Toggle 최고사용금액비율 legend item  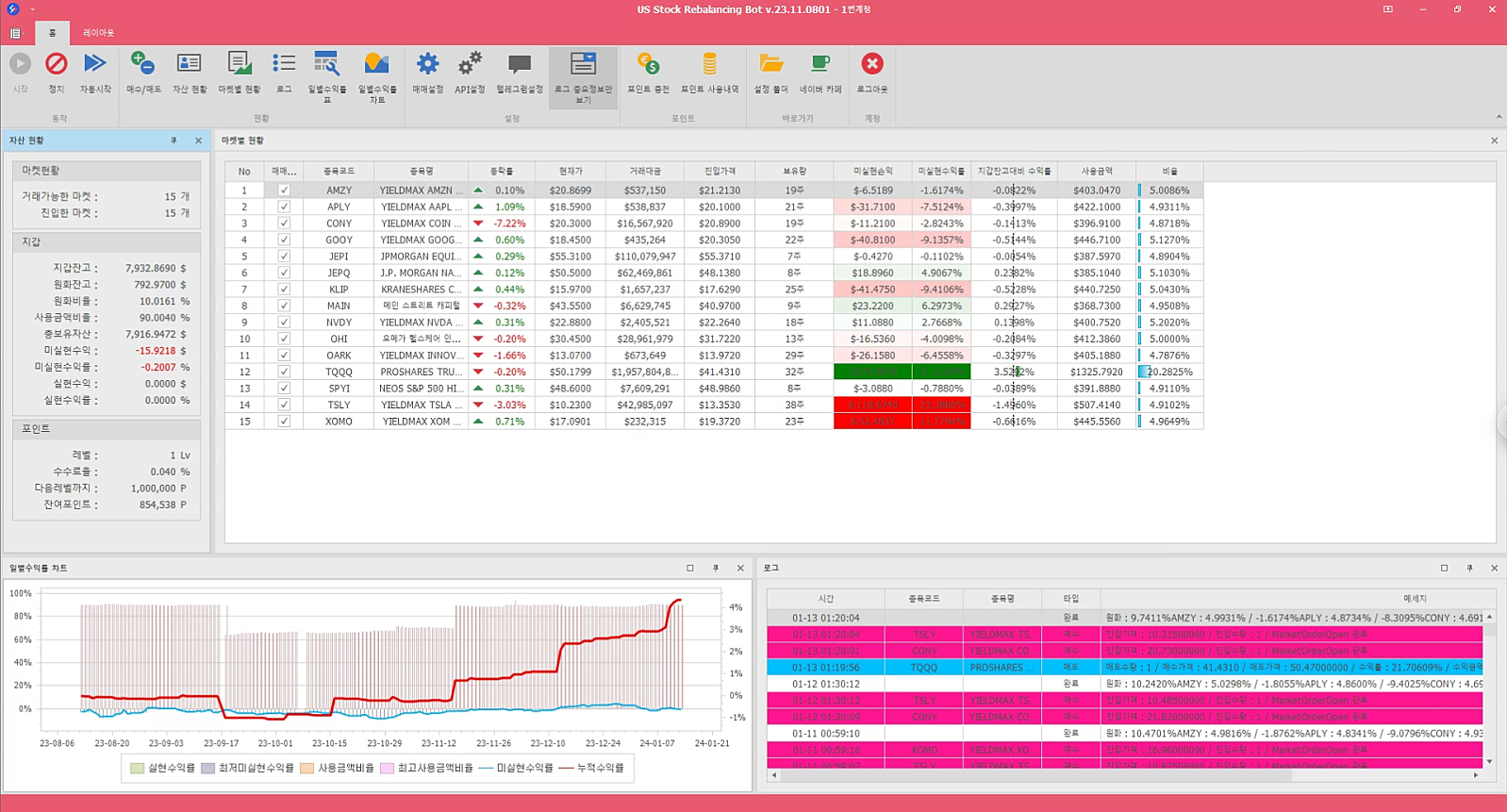pyautogui.click(x=426, y=768)
